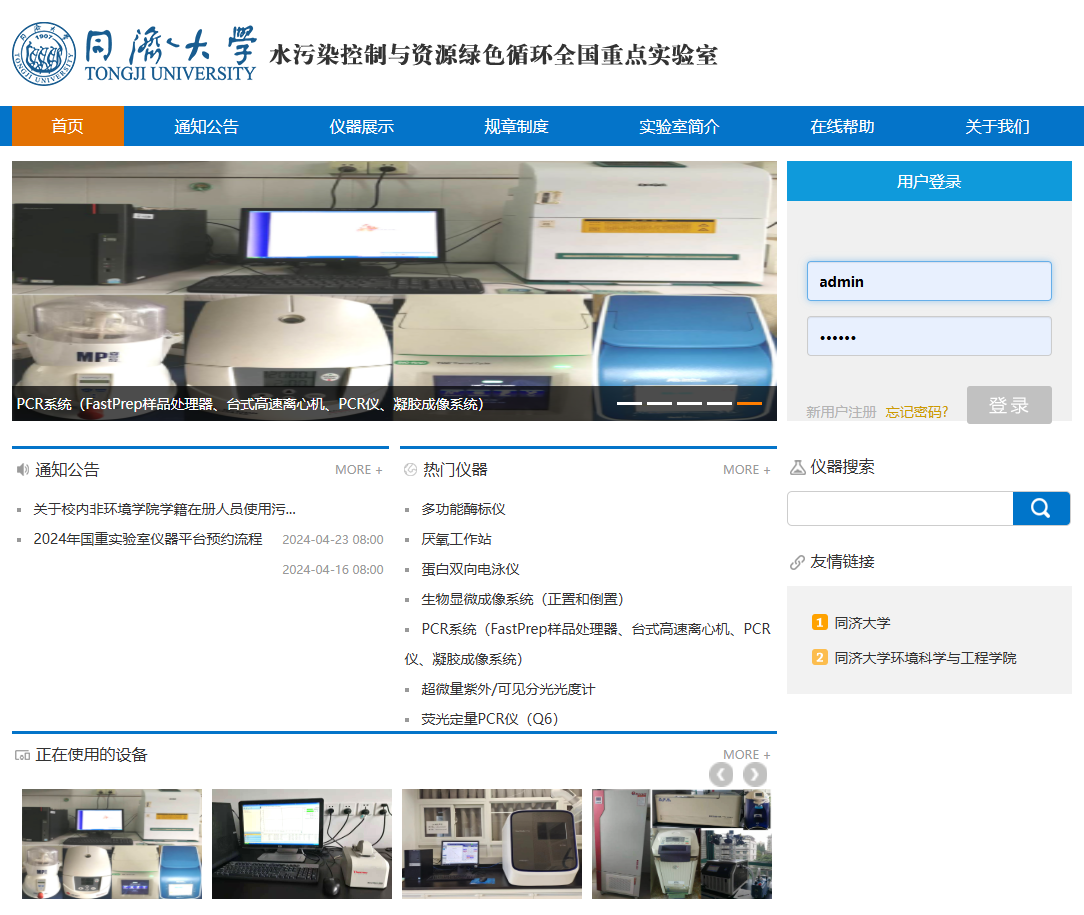
Task: Click the admin username input field
Action: [929, 281]
